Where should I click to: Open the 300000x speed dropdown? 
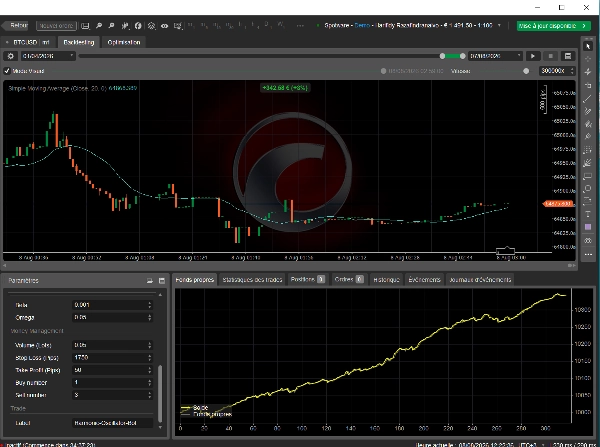click(557, 71)
